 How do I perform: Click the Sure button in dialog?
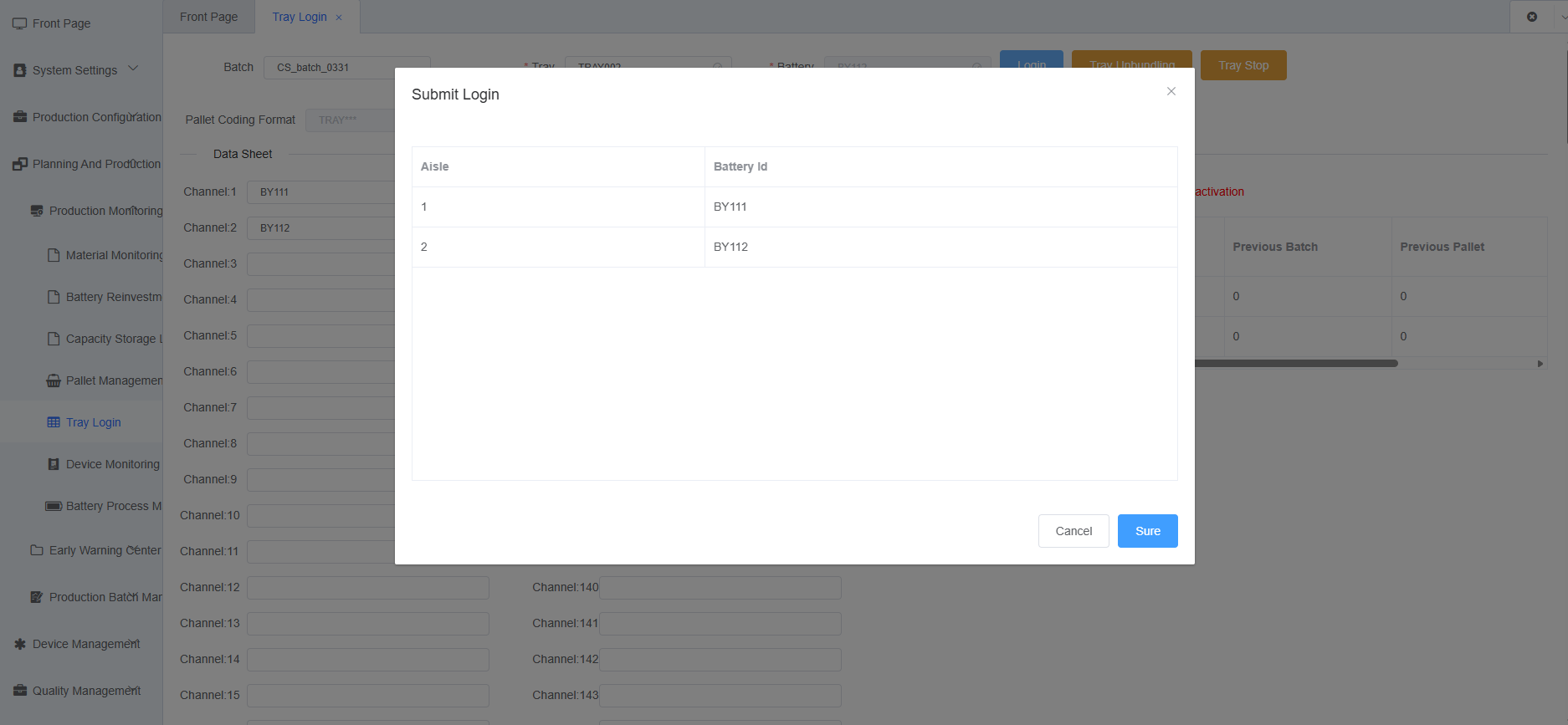point(1147,531)
